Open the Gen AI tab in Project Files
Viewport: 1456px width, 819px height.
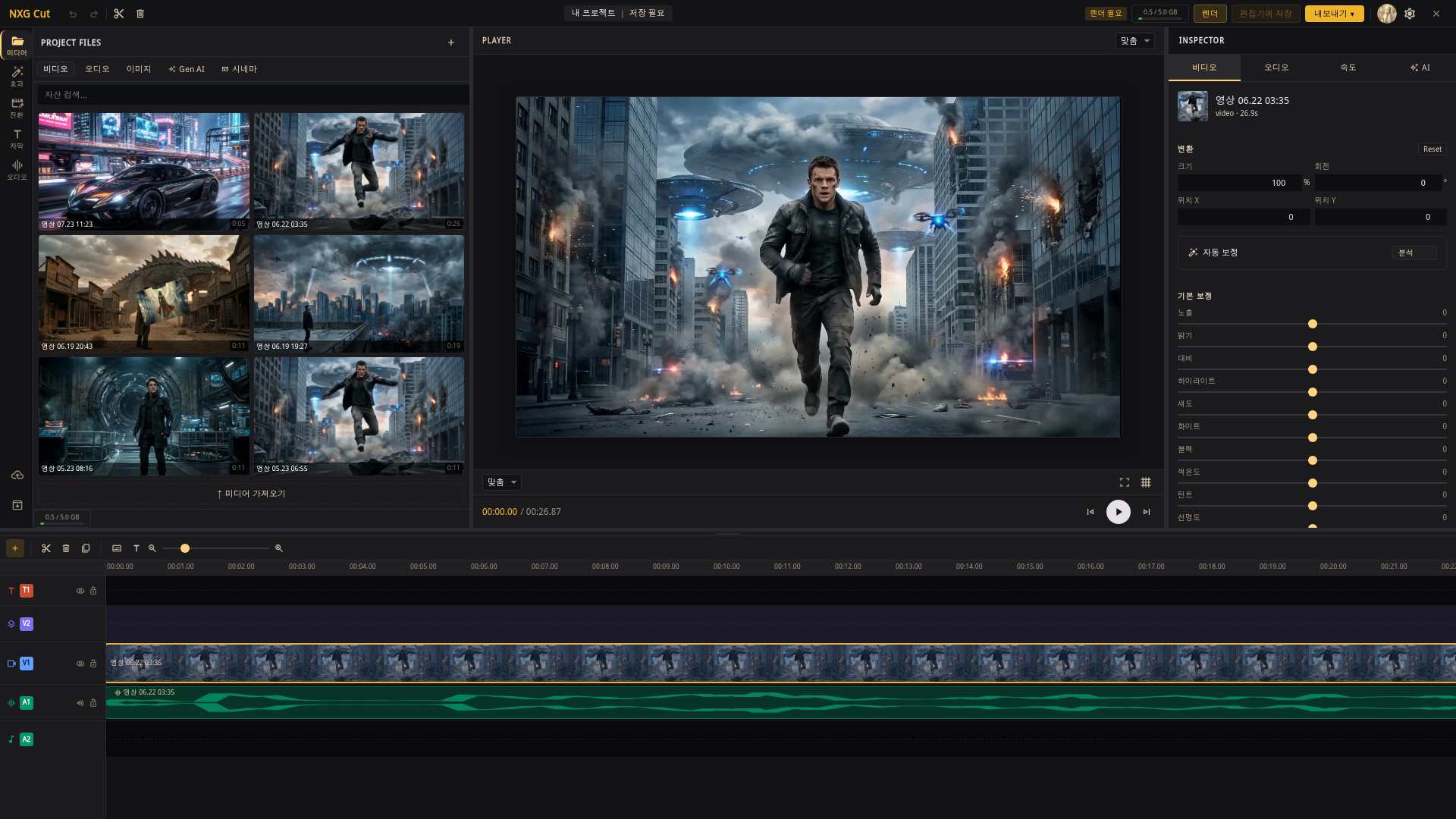click(x=187, y=69)
